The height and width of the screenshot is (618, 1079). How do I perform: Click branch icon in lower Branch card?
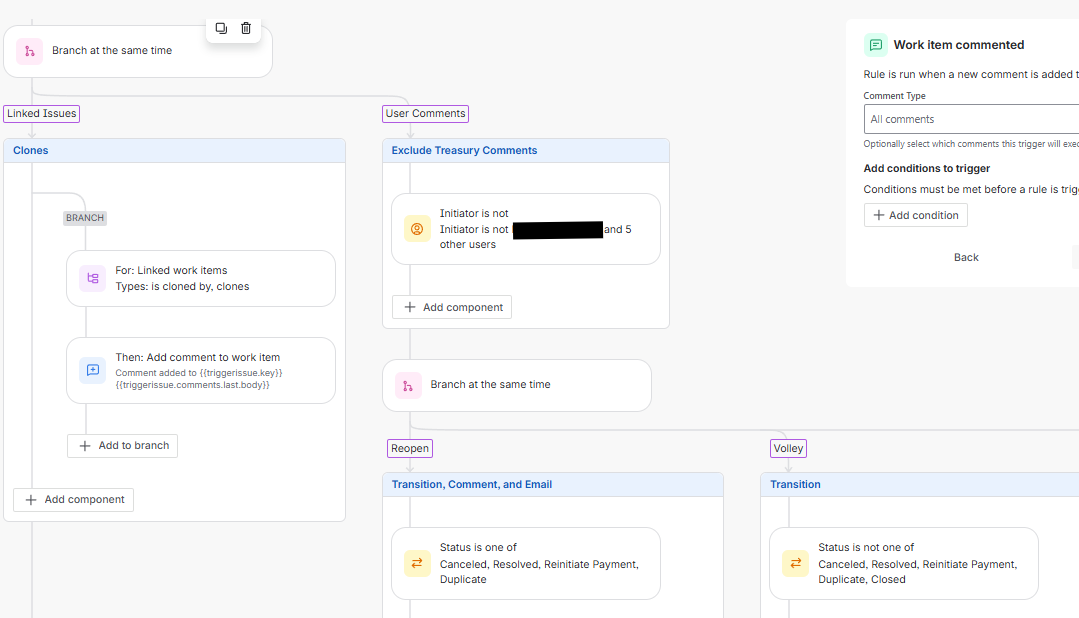(x=408, y=385)
